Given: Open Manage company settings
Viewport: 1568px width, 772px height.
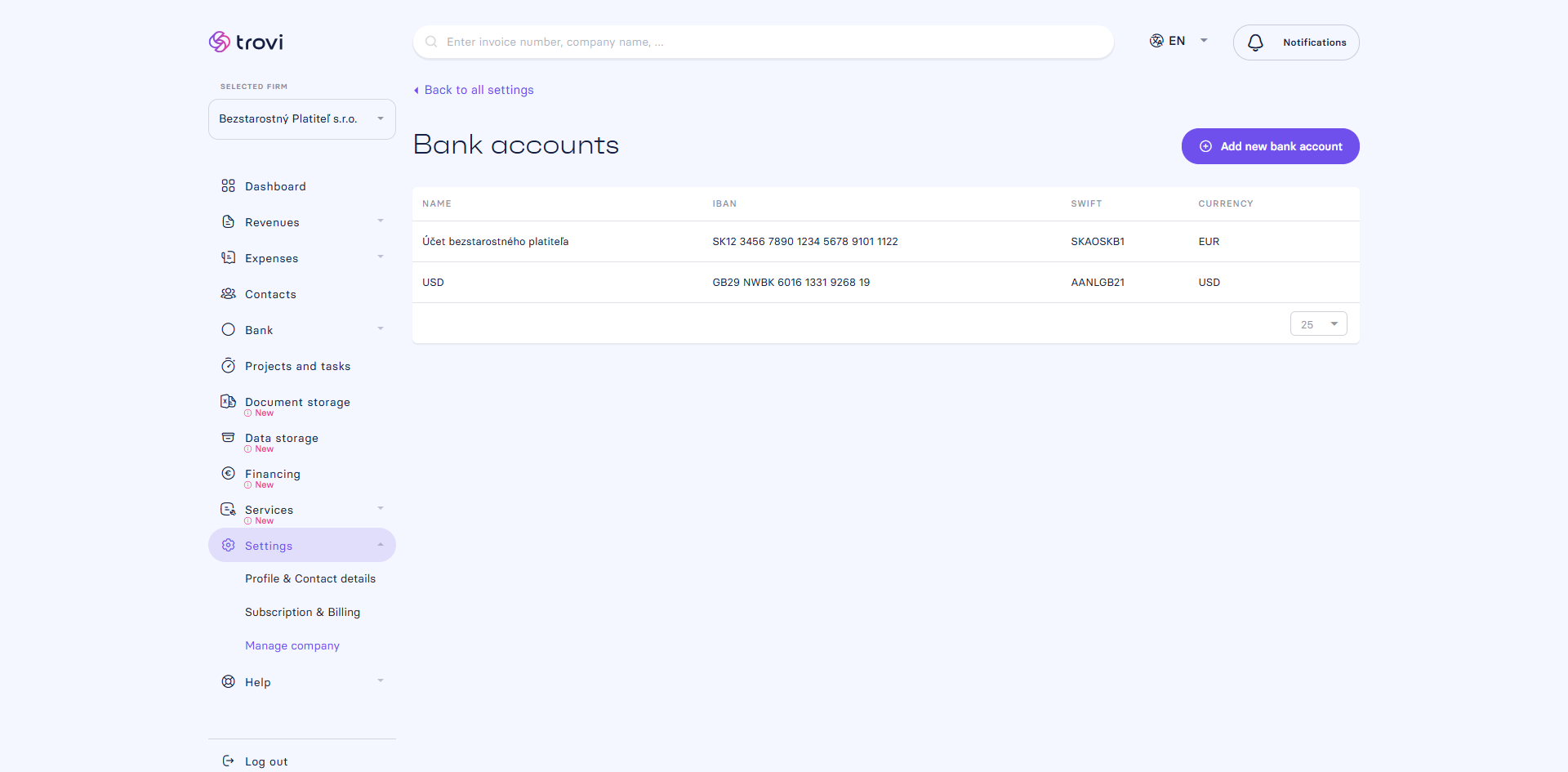Looking at the screenshot, I should (x=292, y=645).
